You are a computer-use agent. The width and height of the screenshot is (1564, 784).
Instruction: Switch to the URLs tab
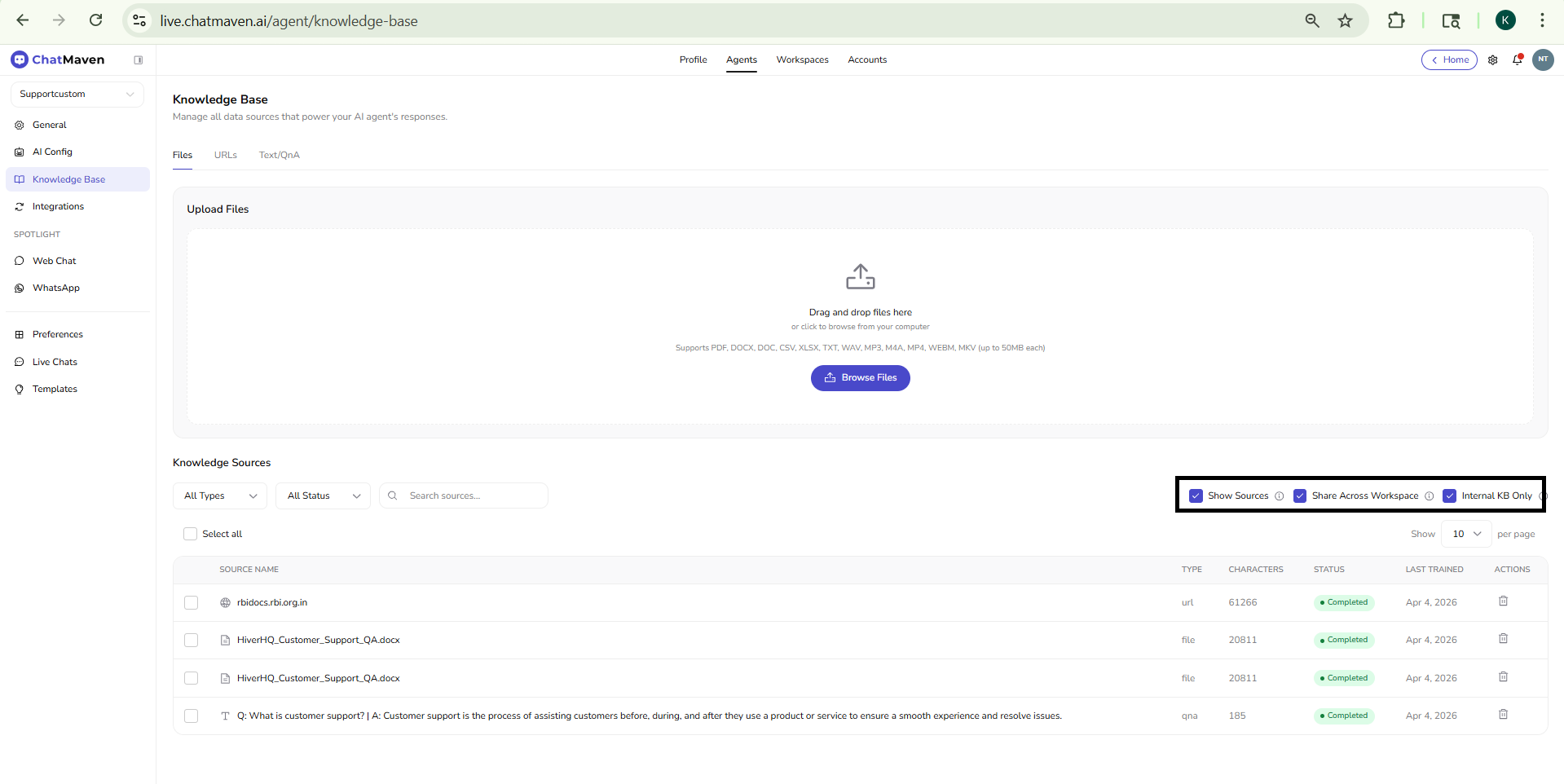(225, 155)
